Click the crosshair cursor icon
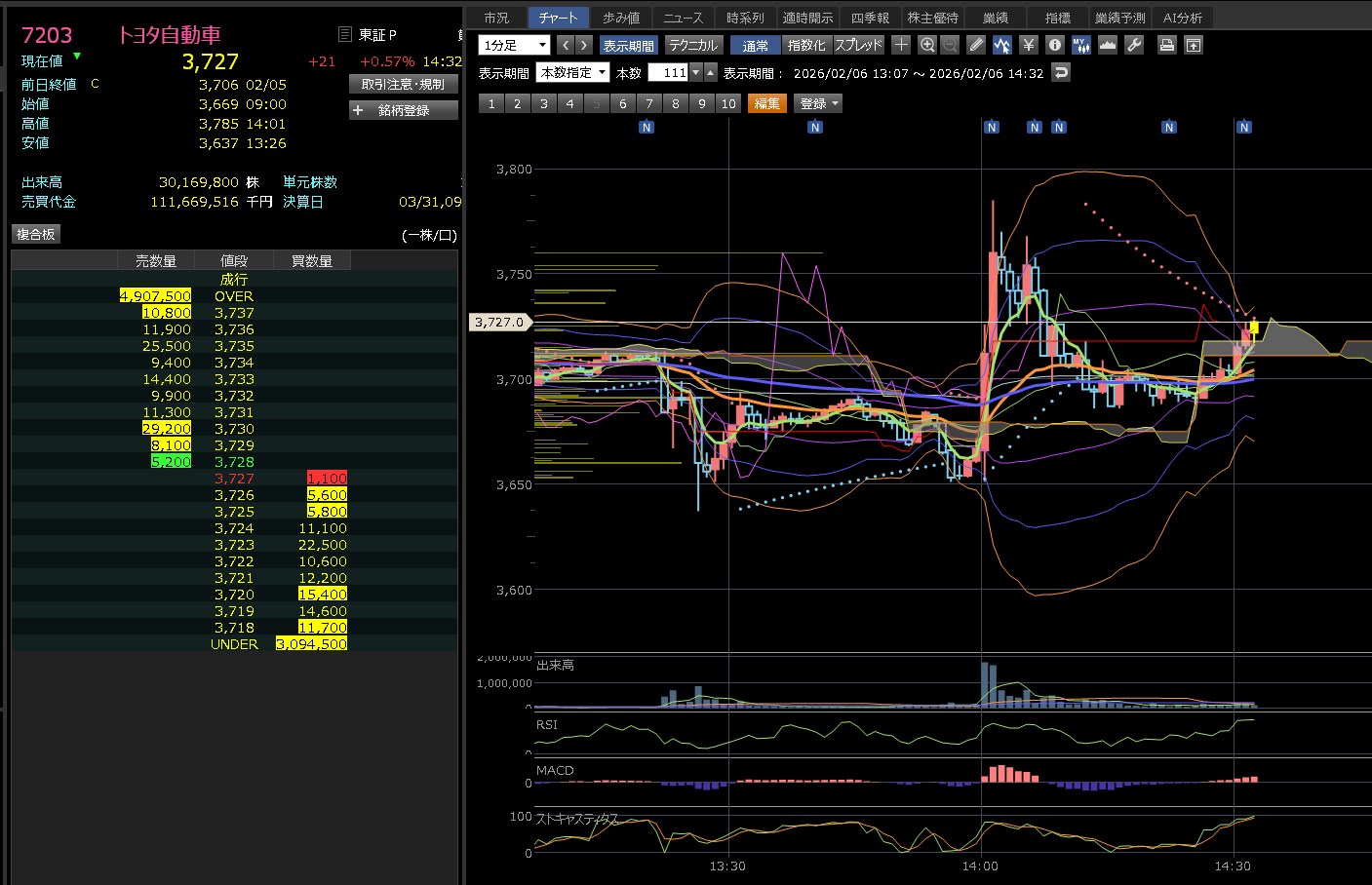 [901, 45]
